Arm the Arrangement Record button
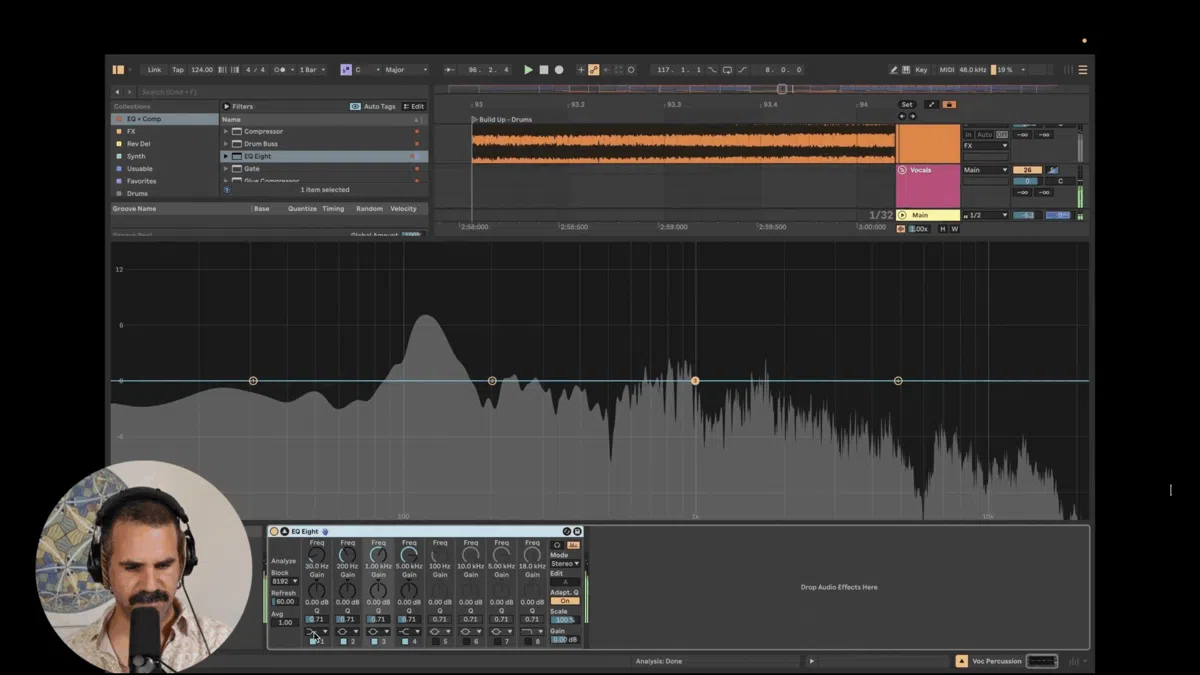The width and height of the screenshot is (1200, 675). pyautogui.click(x=559, y=70)
